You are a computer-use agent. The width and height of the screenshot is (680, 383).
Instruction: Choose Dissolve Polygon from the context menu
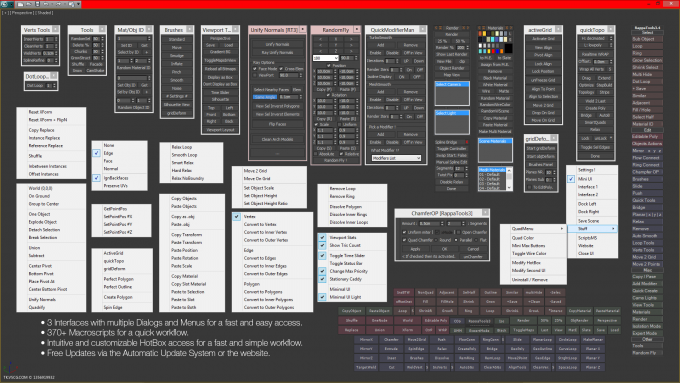[x=346, y=206]
